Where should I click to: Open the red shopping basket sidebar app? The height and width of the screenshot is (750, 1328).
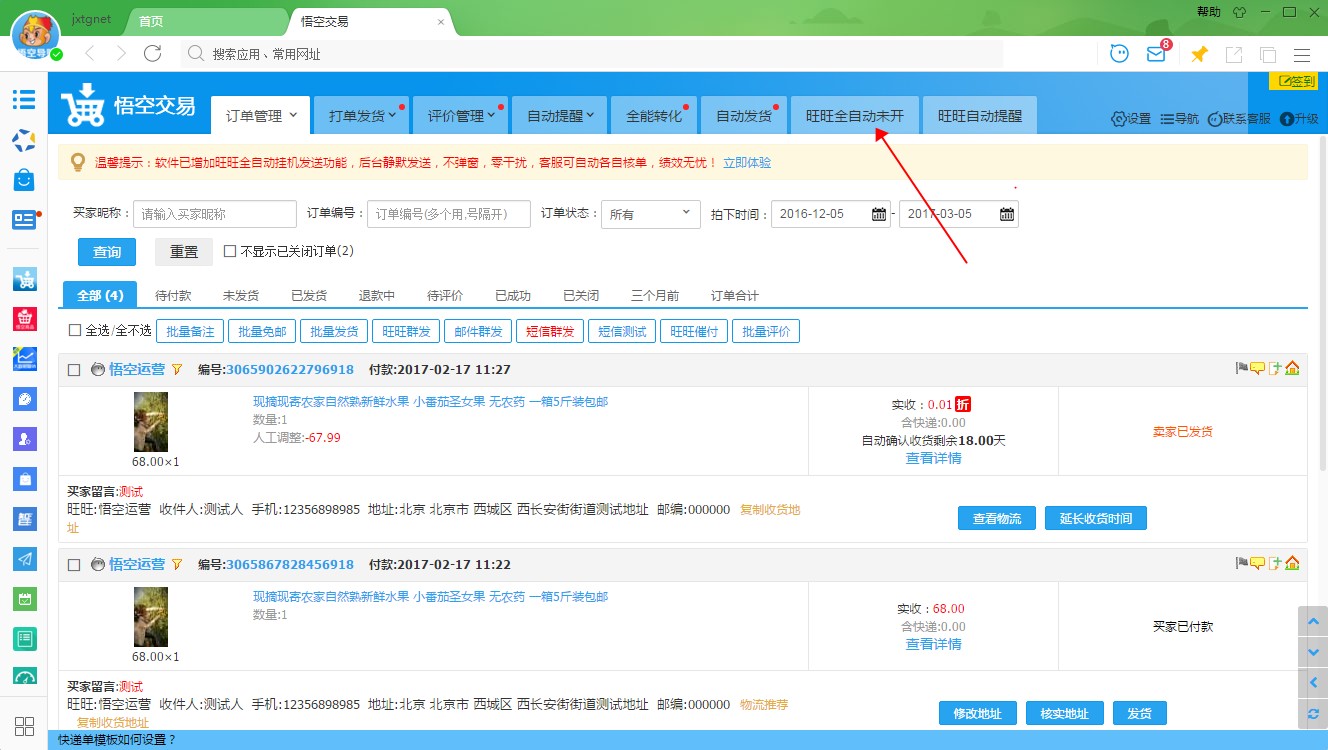coord(24,318)
